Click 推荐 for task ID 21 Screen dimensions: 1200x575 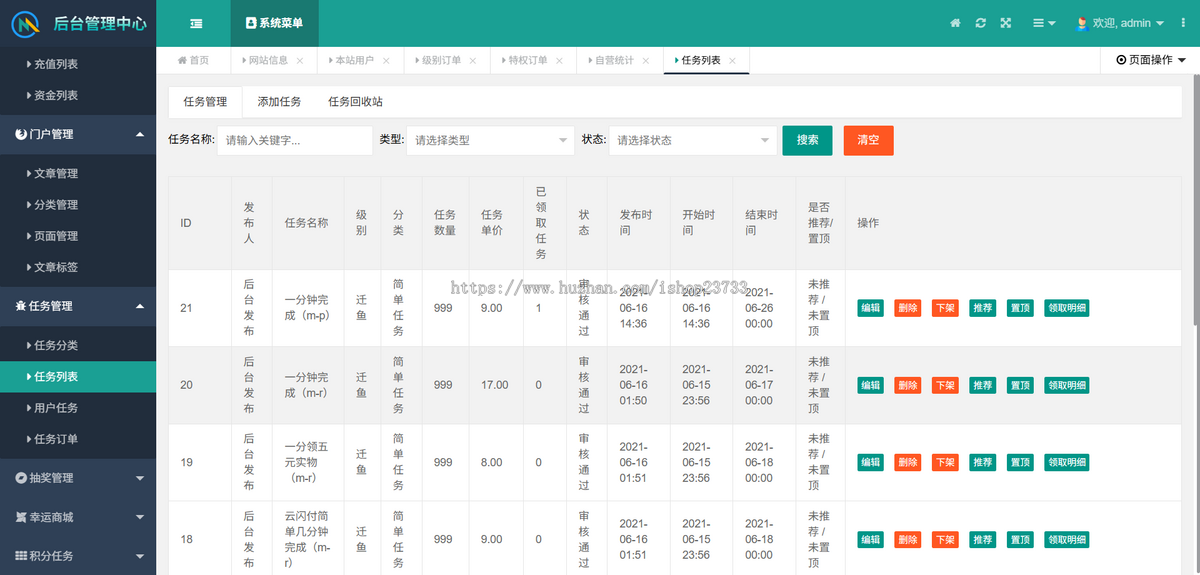click(982, 308)
